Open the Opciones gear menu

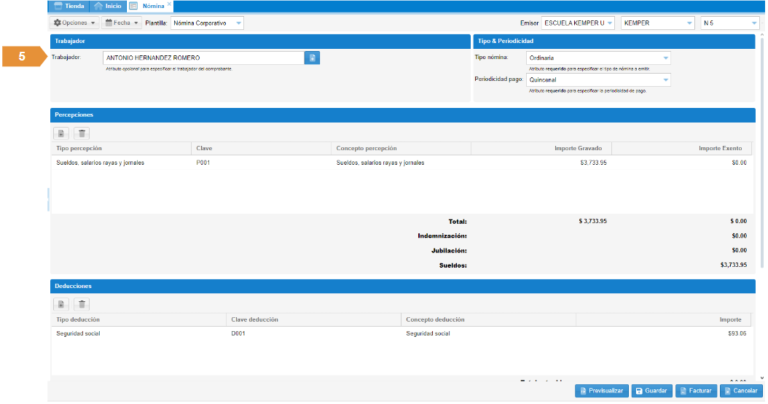[74, 22]
